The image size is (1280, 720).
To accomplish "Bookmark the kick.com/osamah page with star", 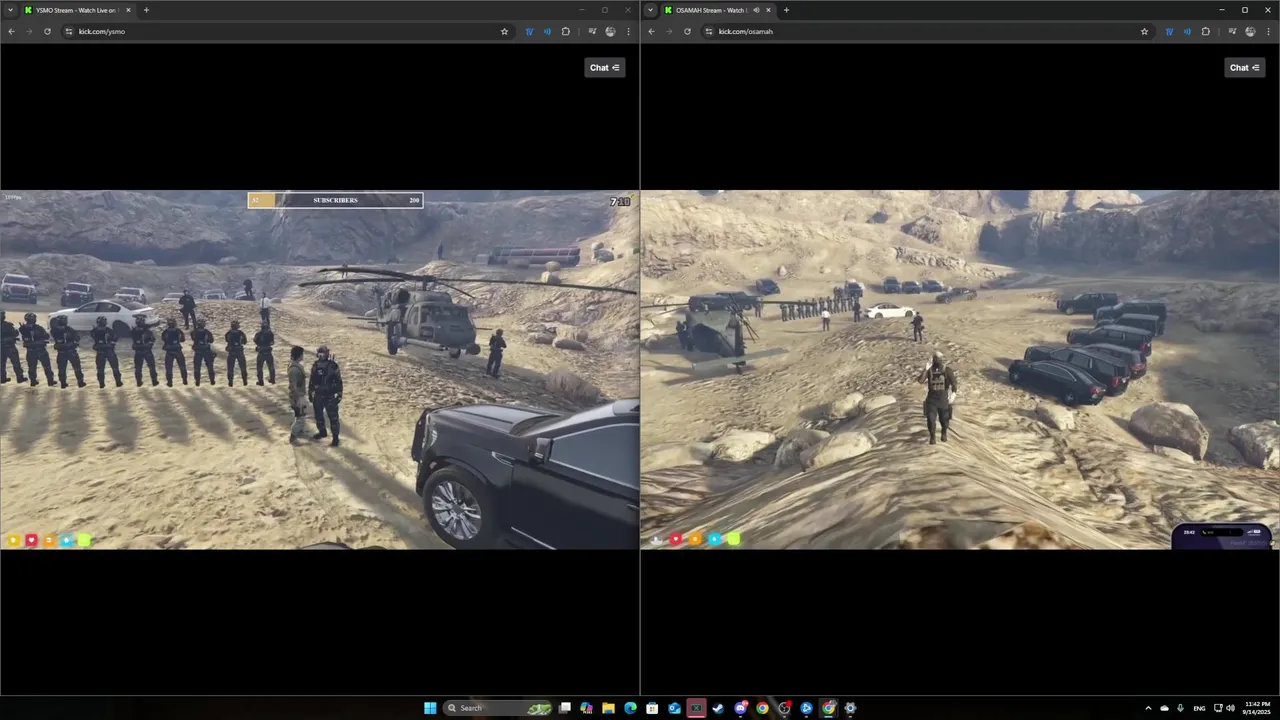I will coord(1144,31).
